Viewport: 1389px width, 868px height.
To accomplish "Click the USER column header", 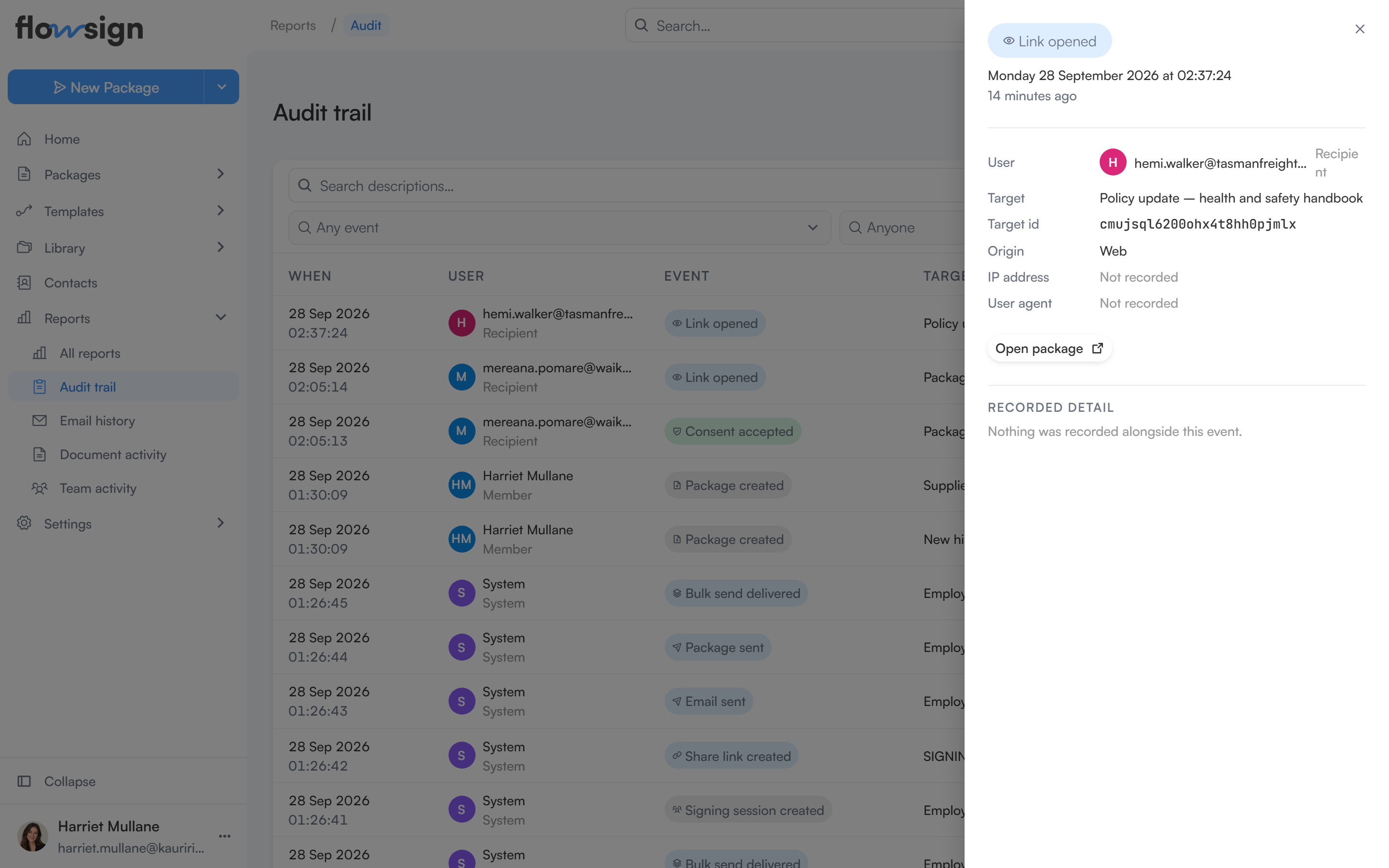I will [x=465, y=276].
